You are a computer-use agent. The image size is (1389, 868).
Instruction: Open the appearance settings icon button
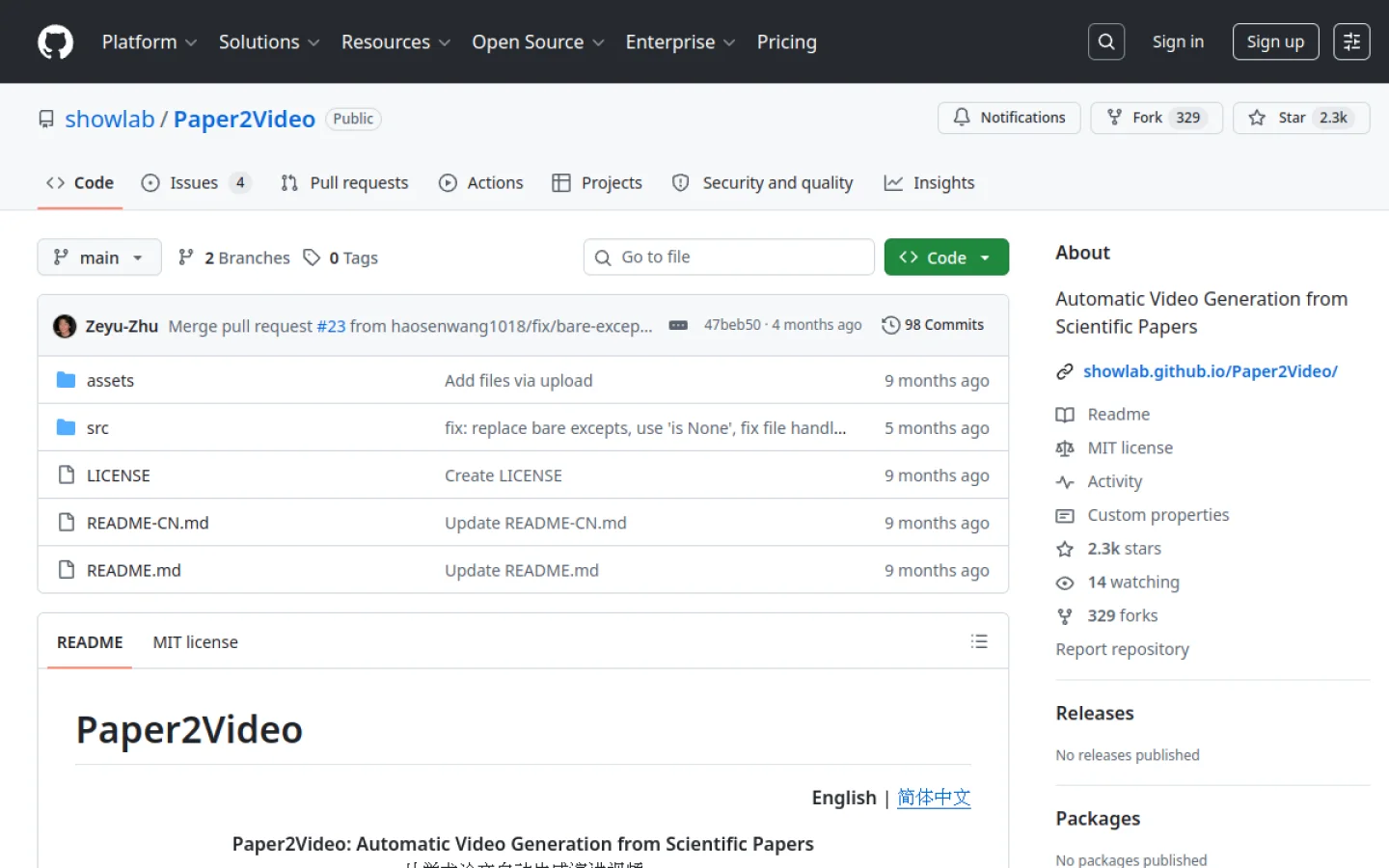[x=1351, y=41]
